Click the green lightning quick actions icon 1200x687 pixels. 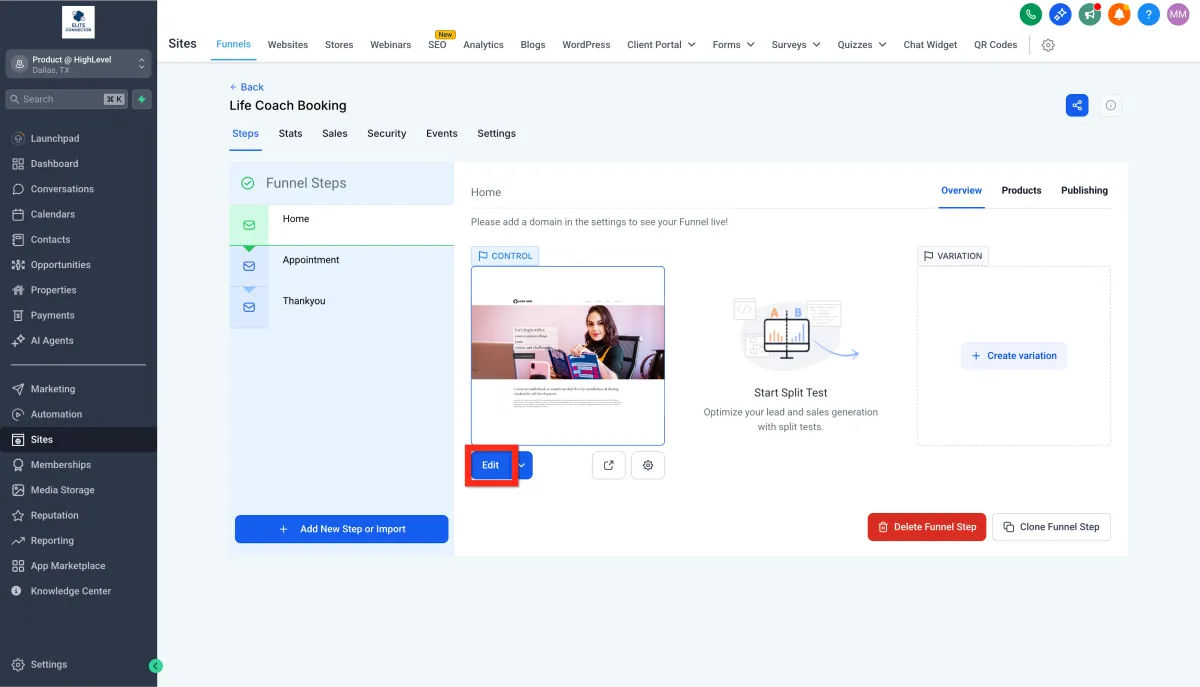[142, 99]
